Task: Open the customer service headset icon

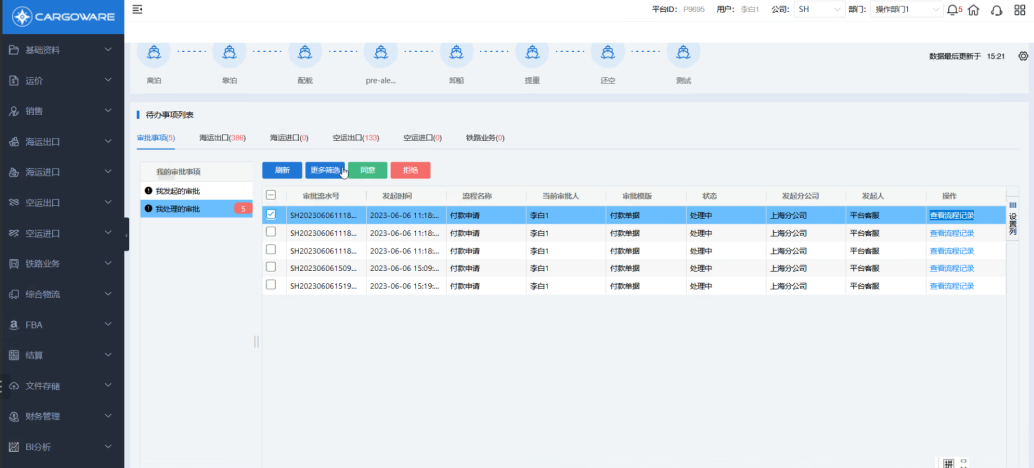Action: (x=996, y=10)
